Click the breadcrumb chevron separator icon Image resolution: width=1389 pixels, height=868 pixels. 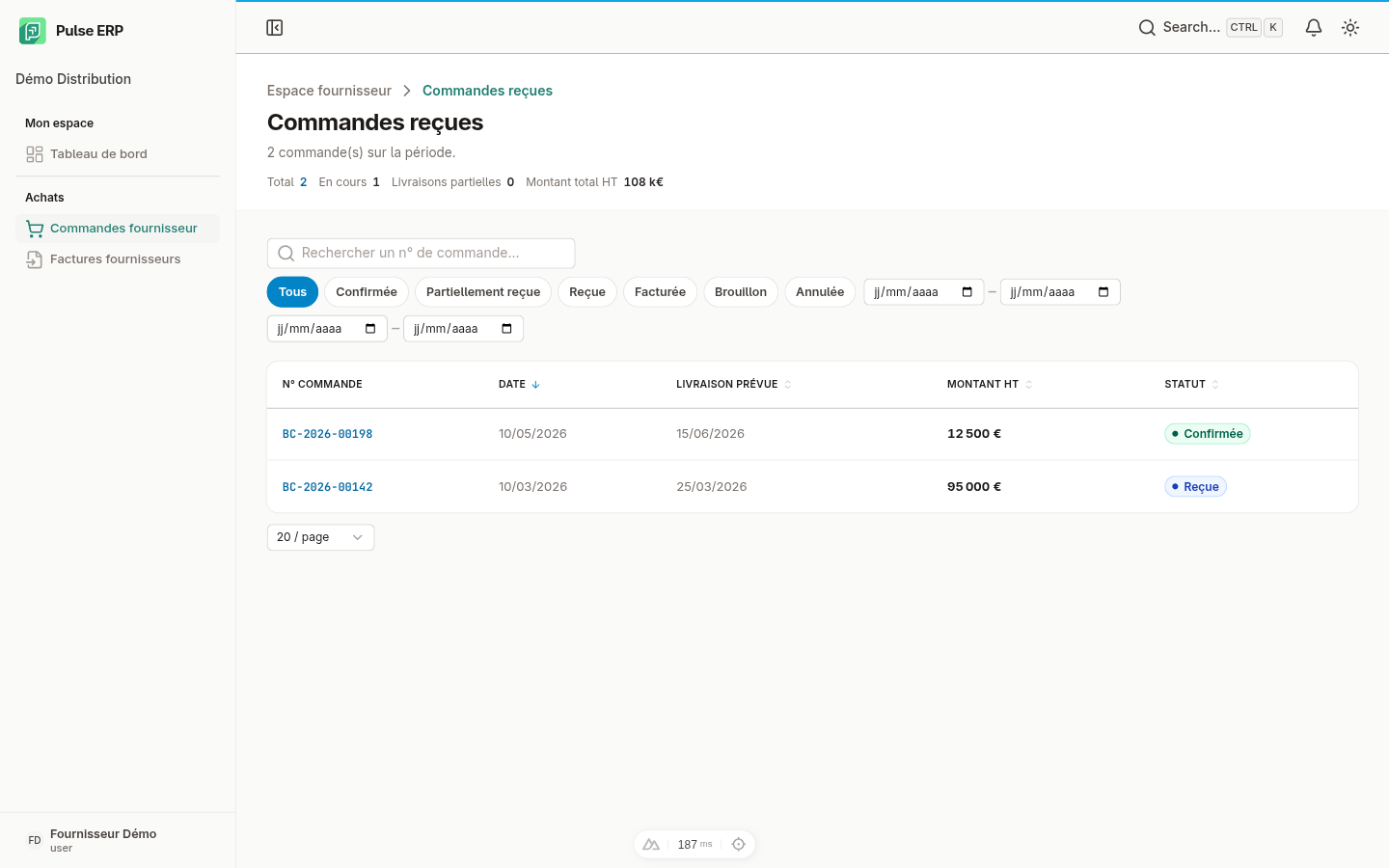tap(407, 91)
